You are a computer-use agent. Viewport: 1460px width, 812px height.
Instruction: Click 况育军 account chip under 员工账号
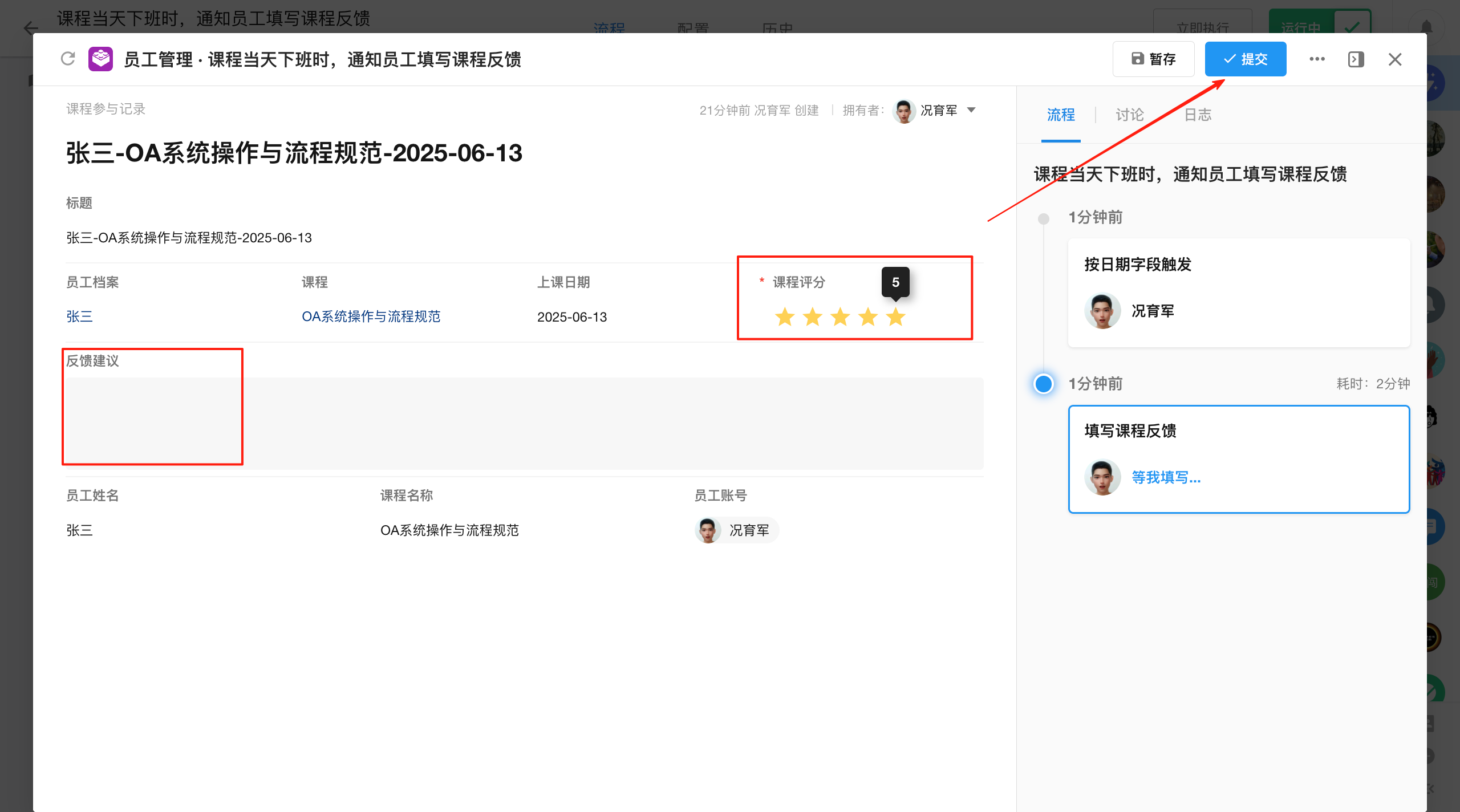pyautogui.click(x=737, y=530)
